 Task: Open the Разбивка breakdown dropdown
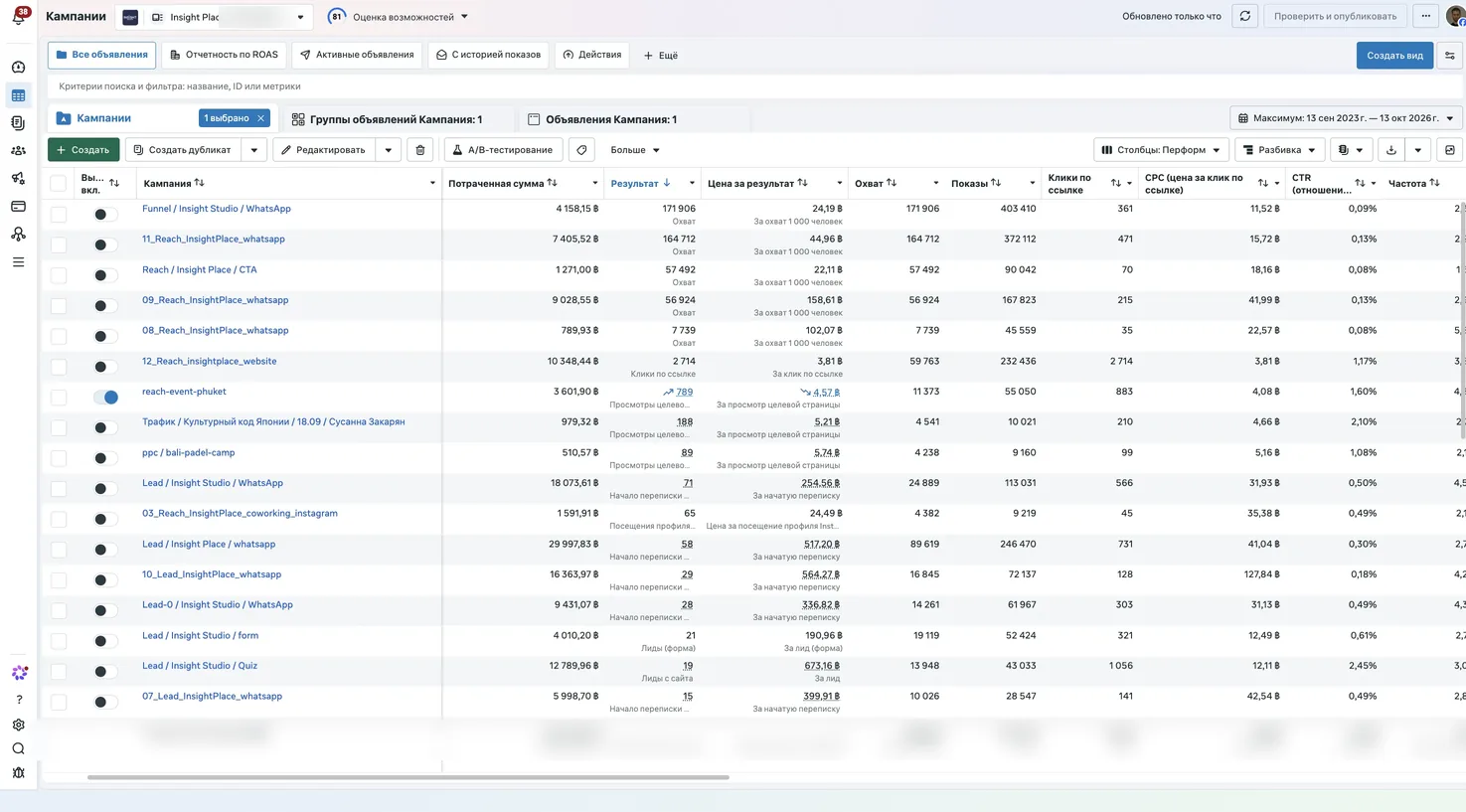pyautogui.click(x=1279, y=150)
